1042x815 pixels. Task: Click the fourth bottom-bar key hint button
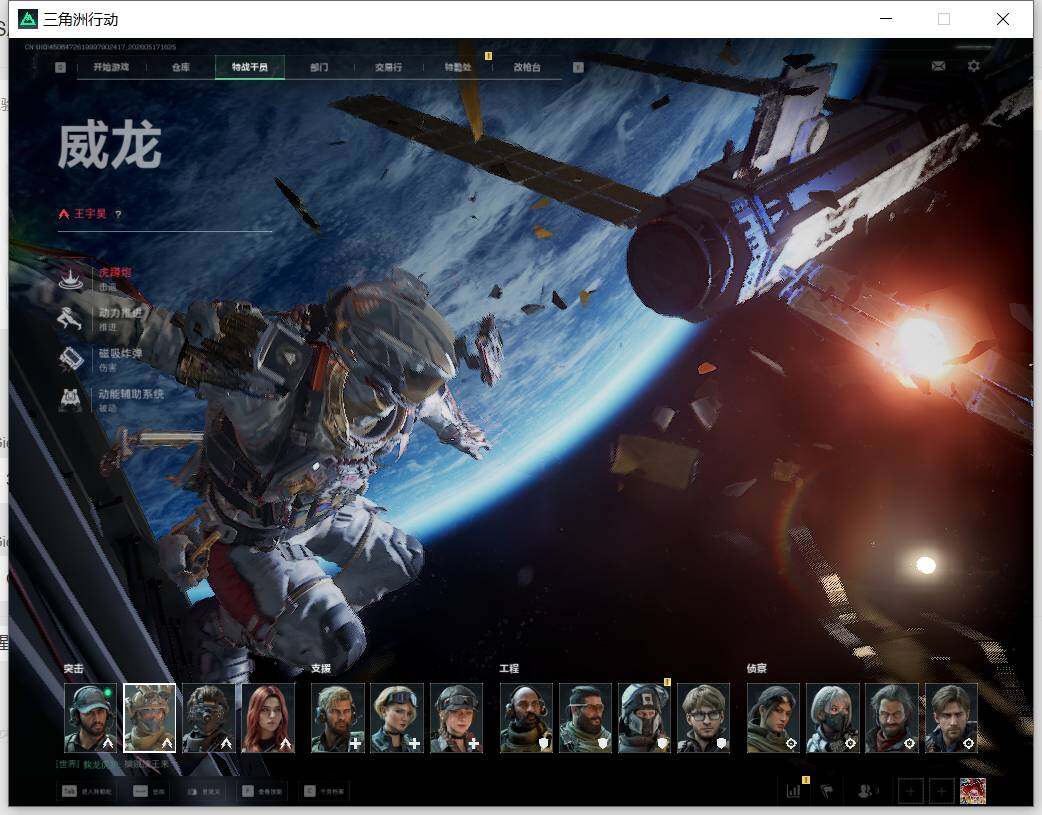tap(262, 792)
